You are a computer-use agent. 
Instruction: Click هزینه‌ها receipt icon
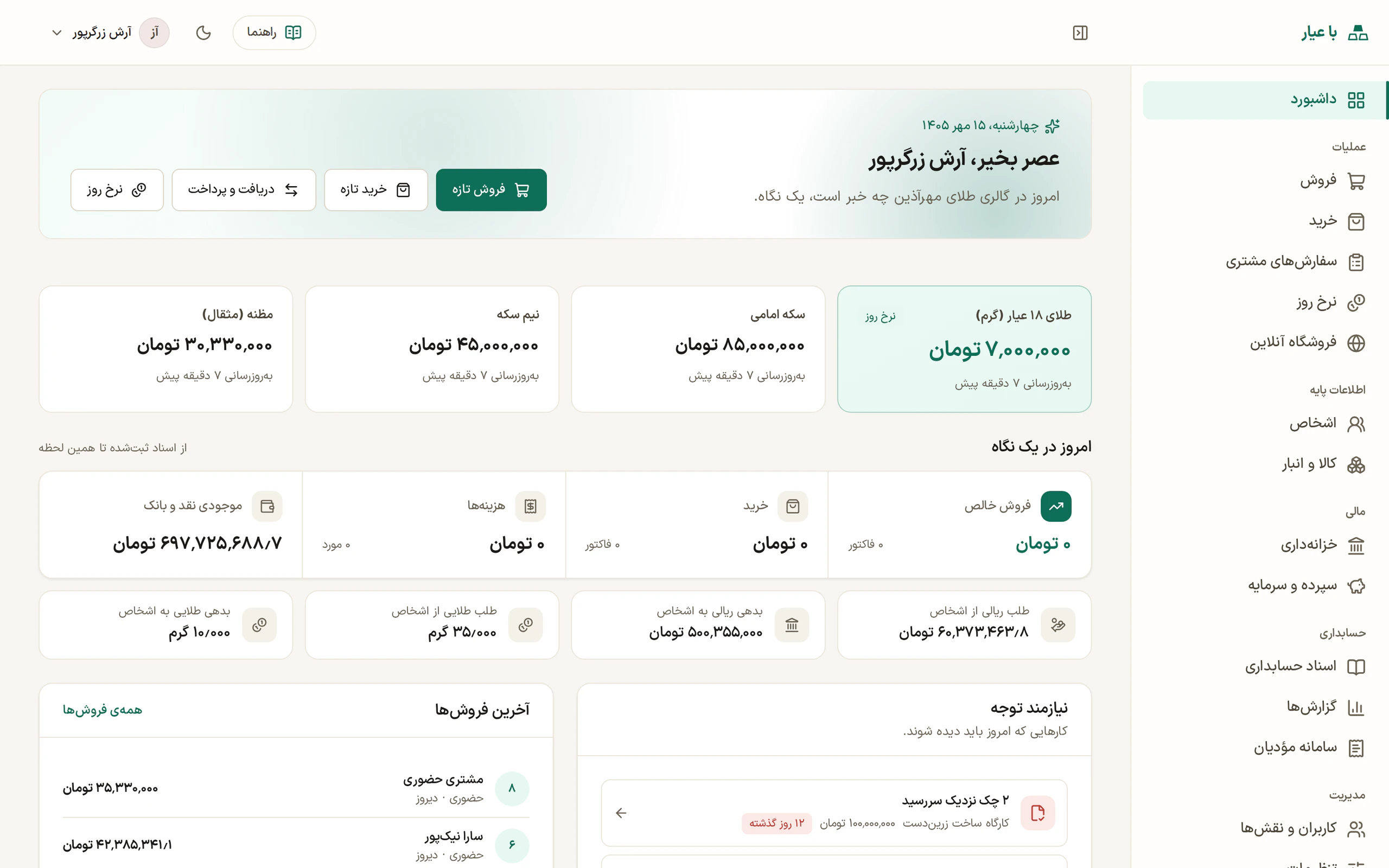click(x=530, y=506)
